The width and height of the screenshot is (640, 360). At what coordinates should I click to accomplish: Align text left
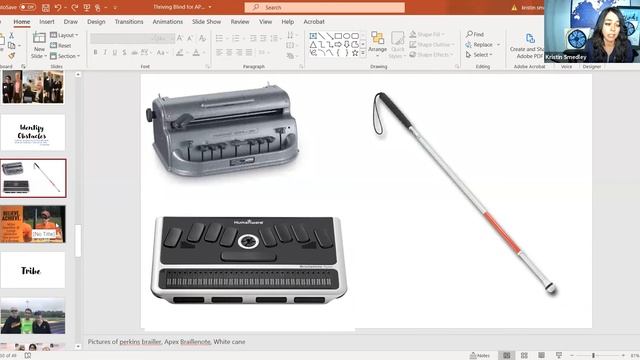pyautogui.click(x=220, y=53)
